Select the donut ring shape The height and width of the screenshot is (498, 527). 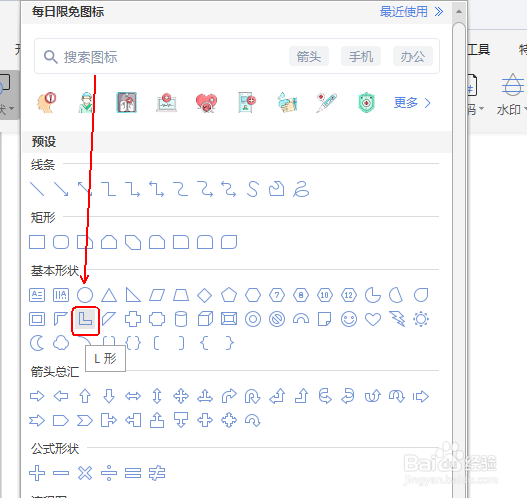pos(253,319)
